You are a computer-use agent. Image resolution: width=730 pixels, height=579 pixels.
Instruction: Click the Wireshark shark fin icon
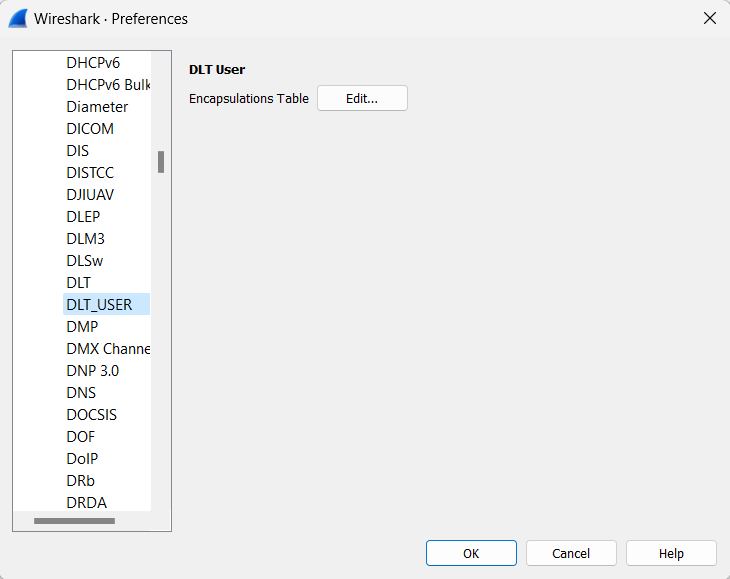point(18,19)
